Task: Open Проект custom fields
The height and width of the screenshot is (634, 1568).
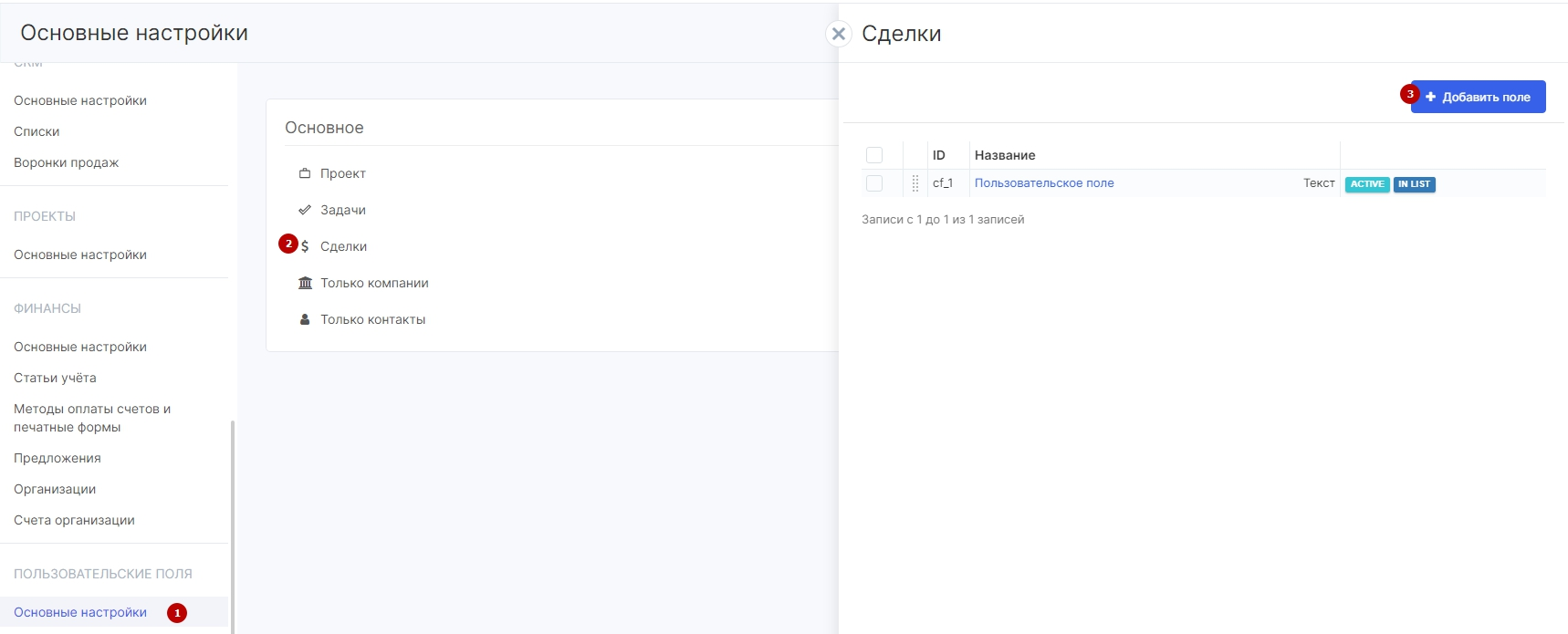Action: 342,173
